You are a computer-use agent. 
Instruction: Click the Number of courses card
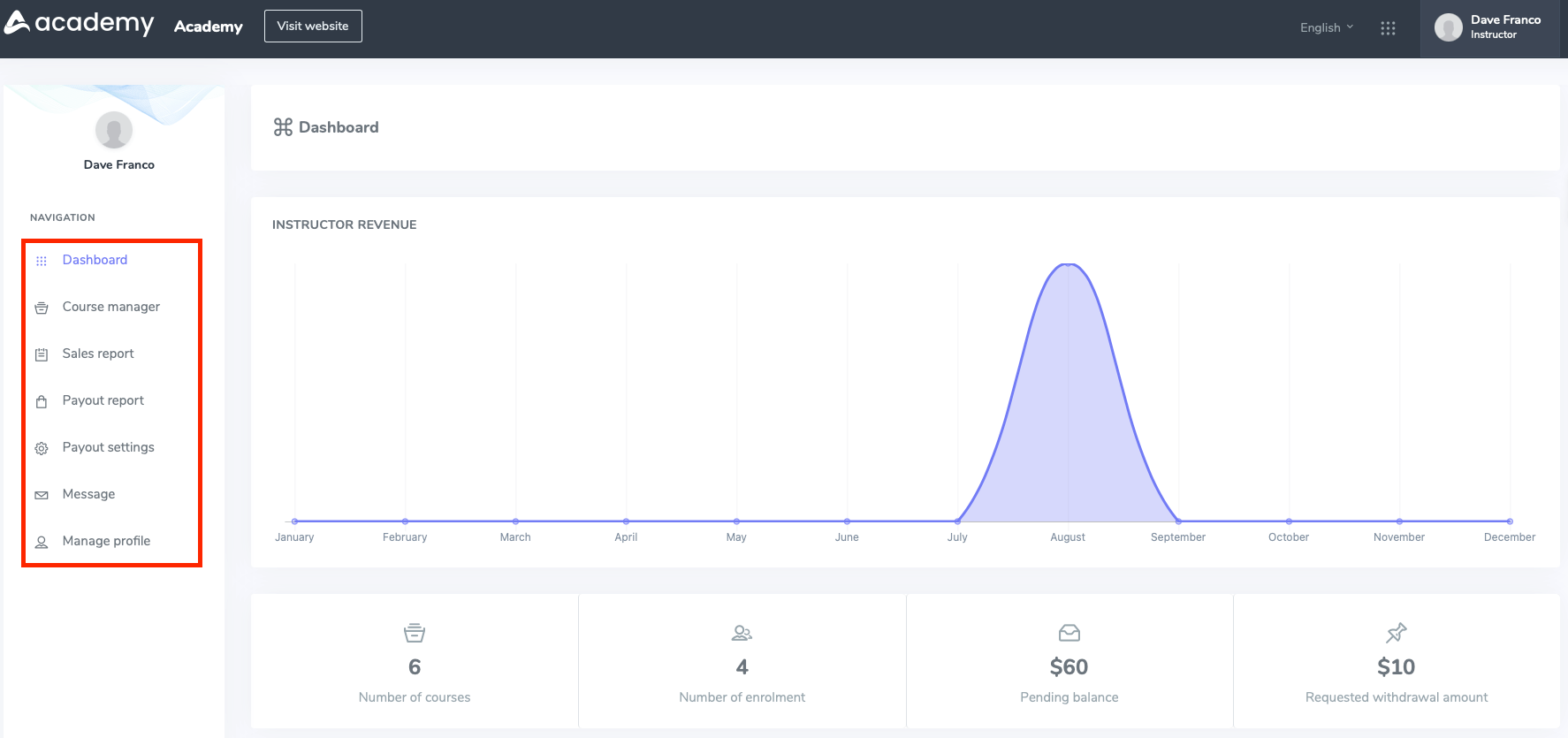click(415, 661)
